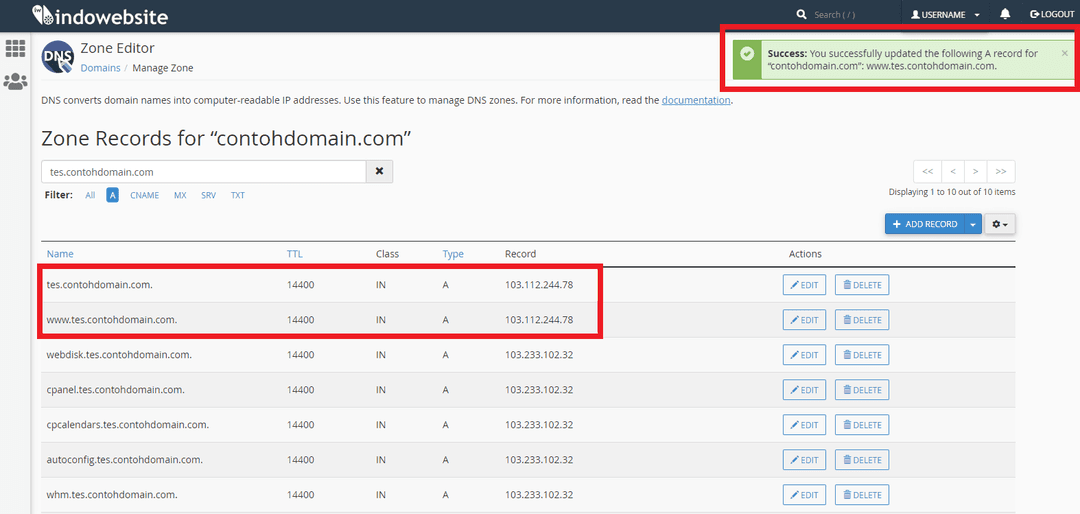This screenshot has width=1080, height=514.
Task: Filter records by TXT
Action: tap(238, 195)
